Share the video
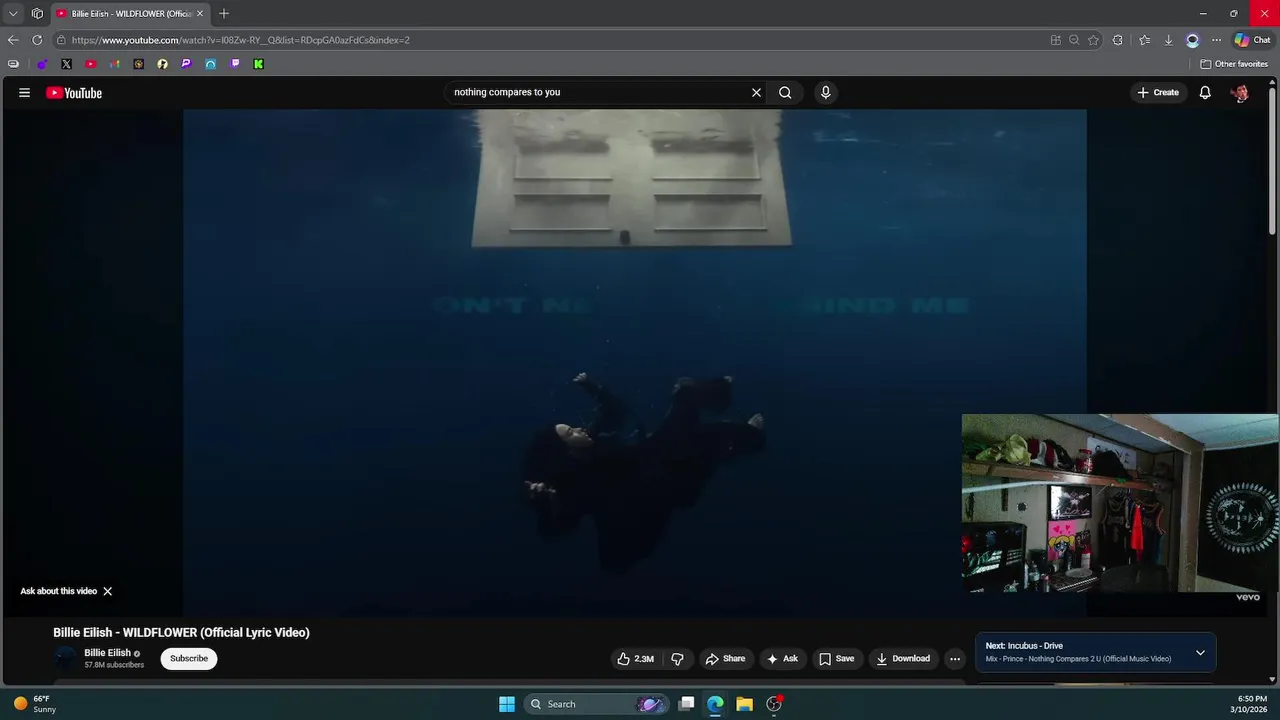This screenshot has width=1280, height=720. (725, 658)
